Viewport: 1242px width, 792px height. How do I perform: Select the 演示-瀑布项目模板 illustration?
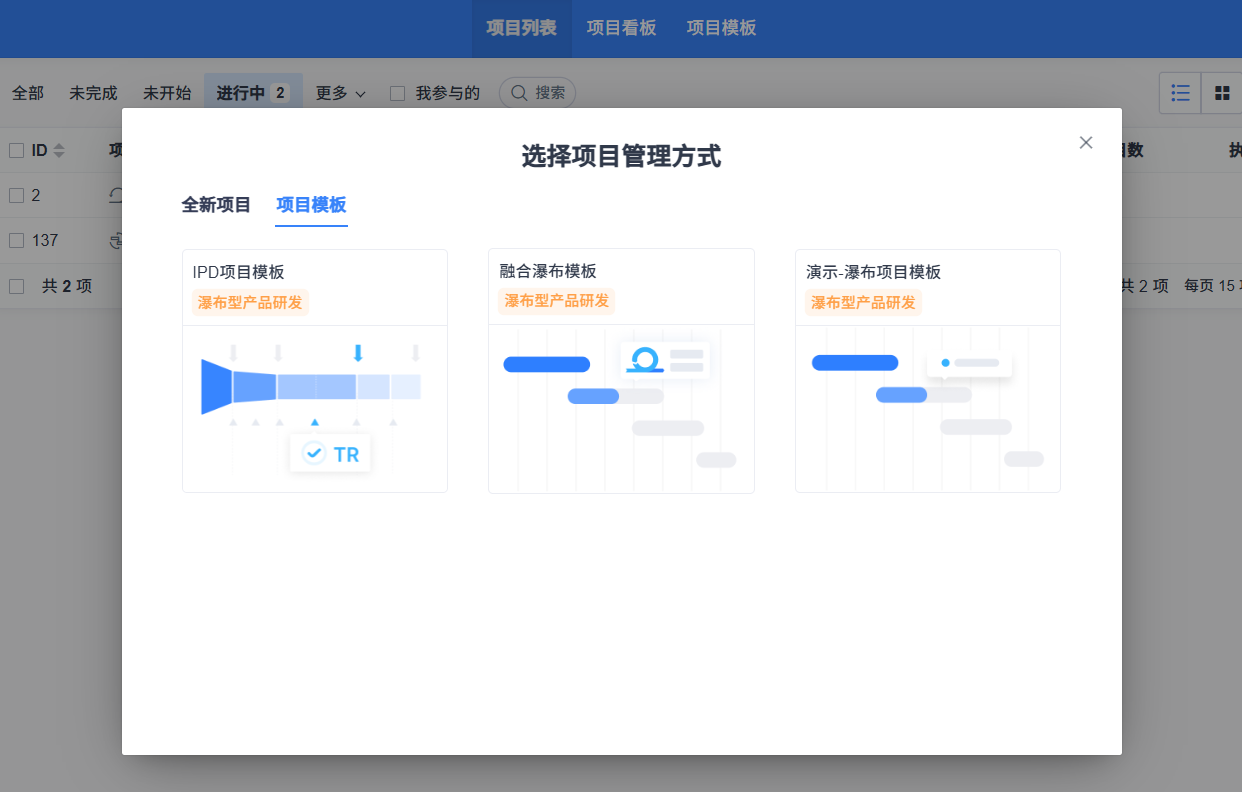click(927, 408)
